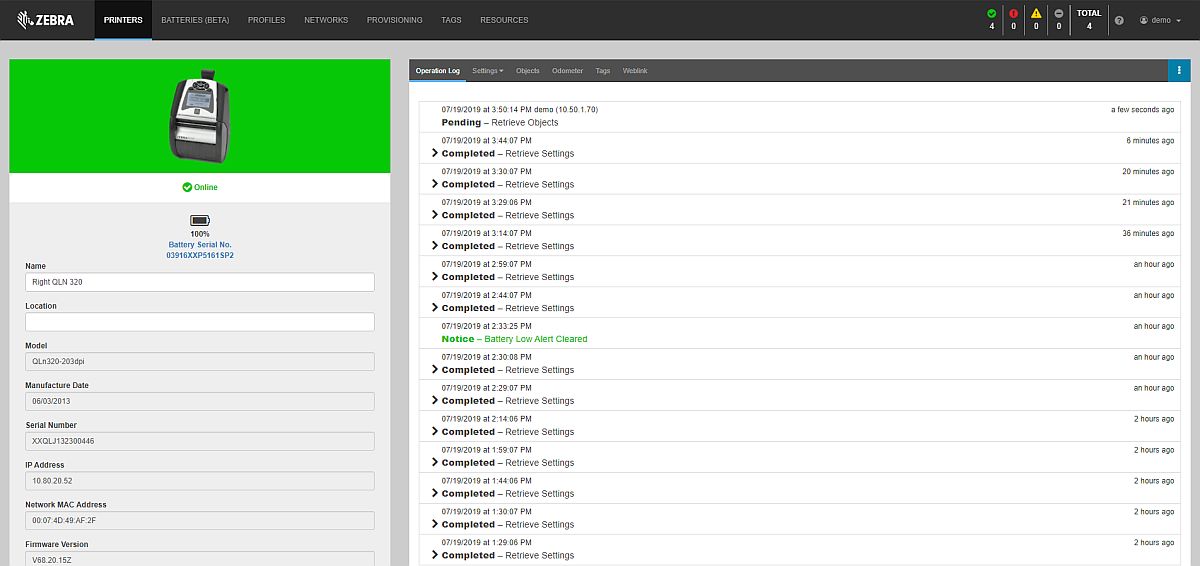Click the green online printers status icon
Screen dimensions: 1200x566
click(991, 14)
